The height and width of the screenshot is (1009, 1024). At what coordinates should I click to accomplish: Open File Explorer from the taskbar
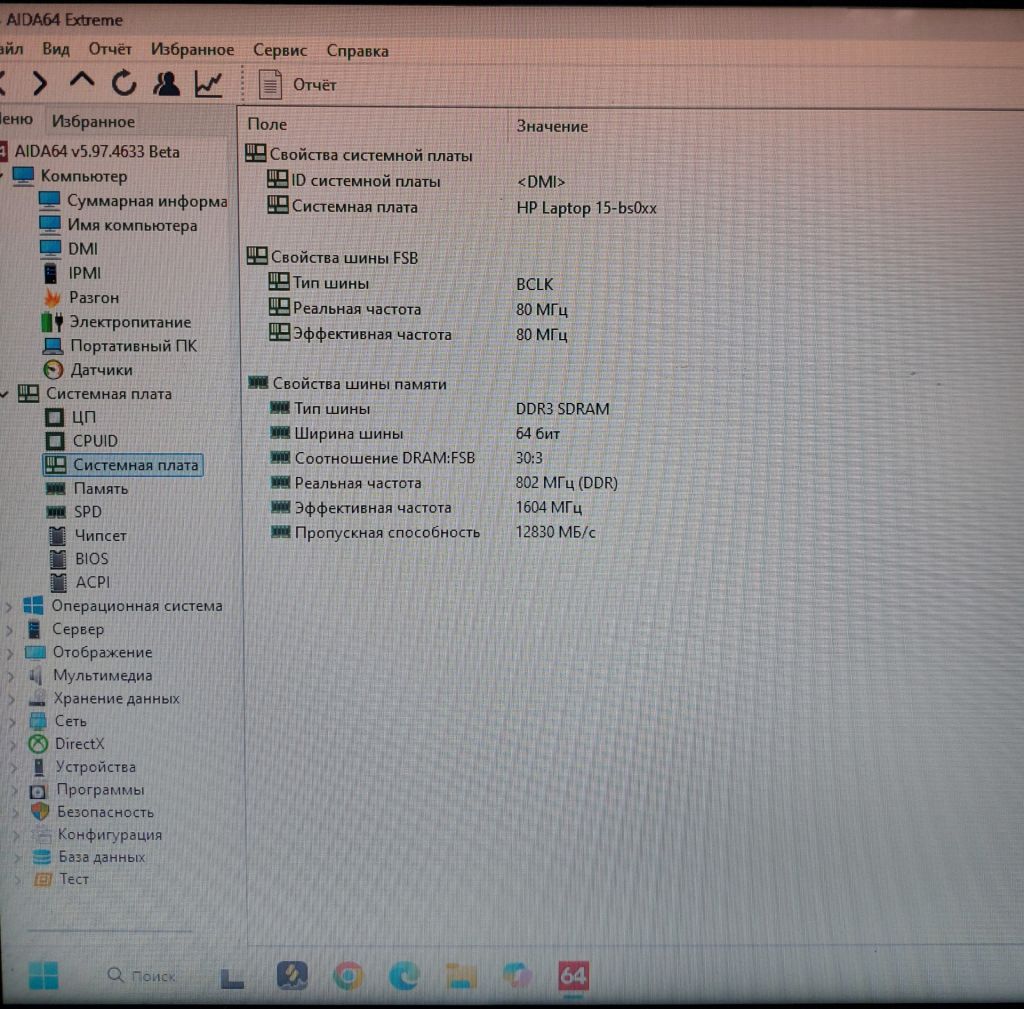point(461,976)
